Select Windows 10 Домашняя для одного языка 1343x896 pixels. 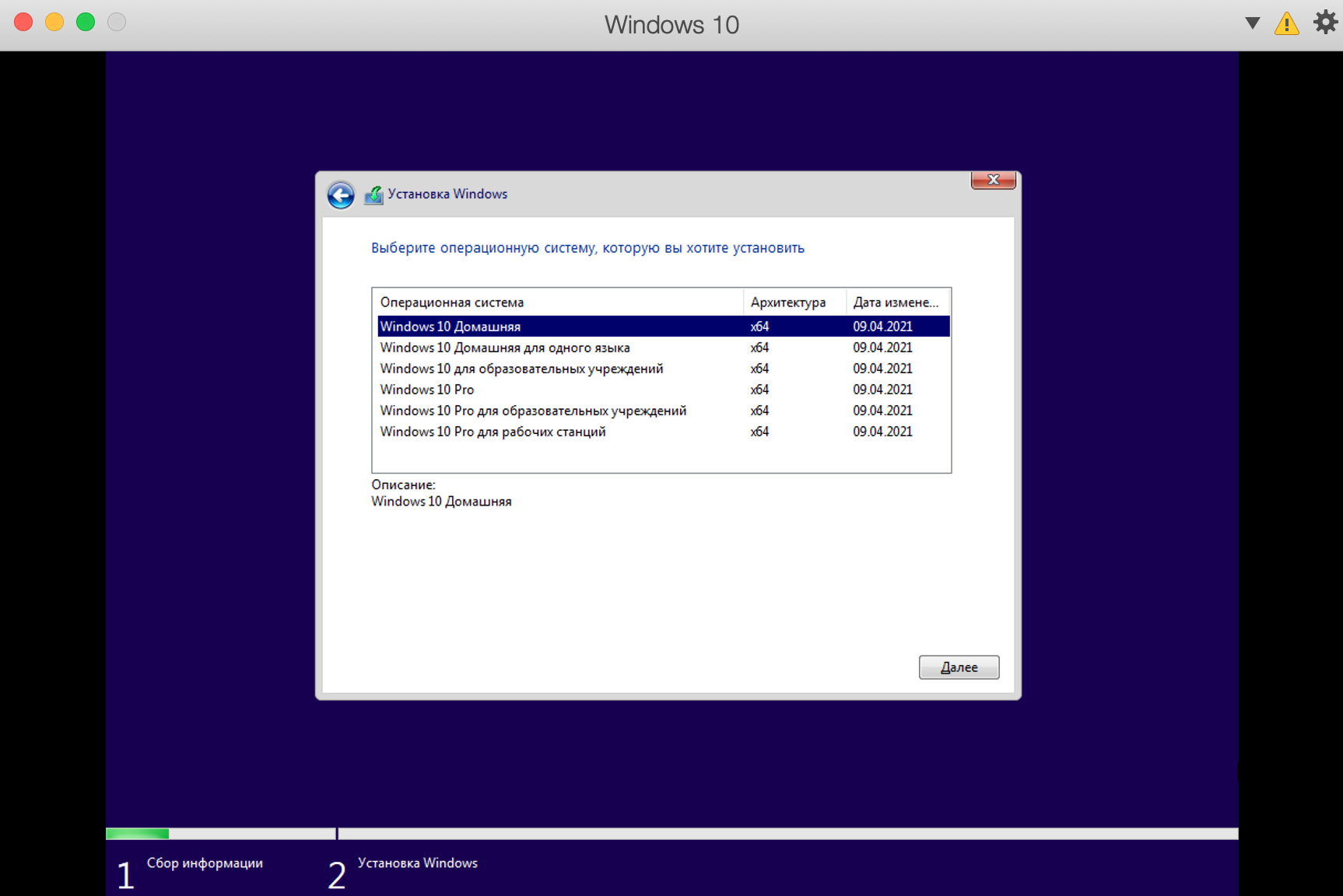663,348
